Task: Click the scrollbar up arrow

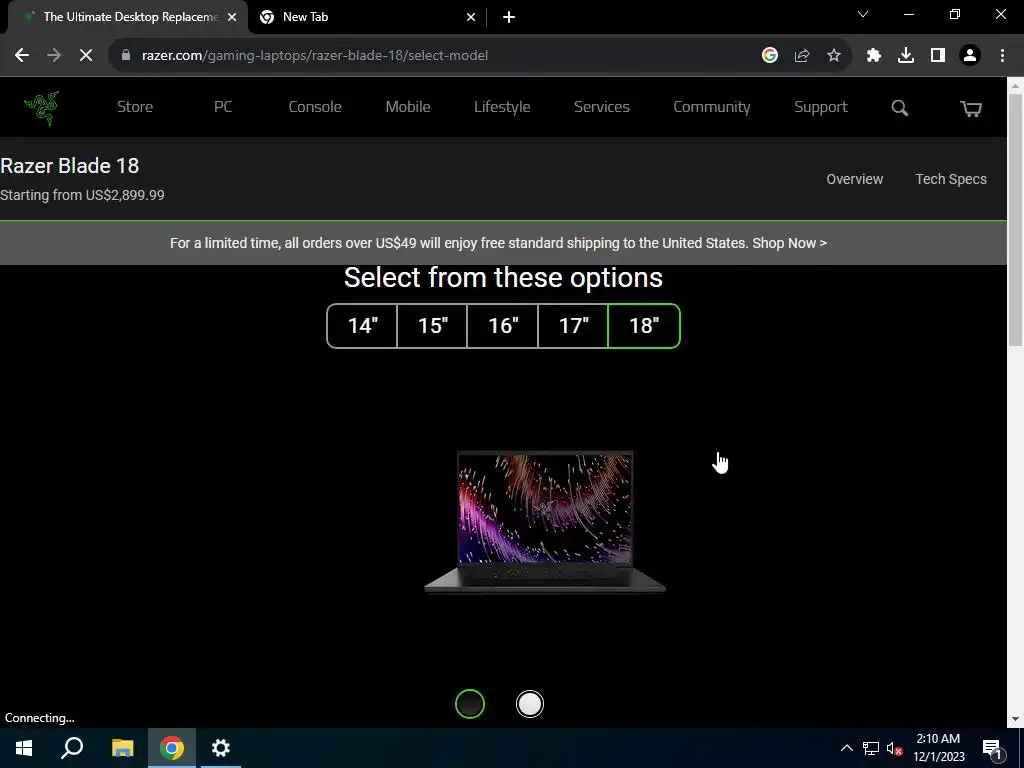Action: 1016,85
